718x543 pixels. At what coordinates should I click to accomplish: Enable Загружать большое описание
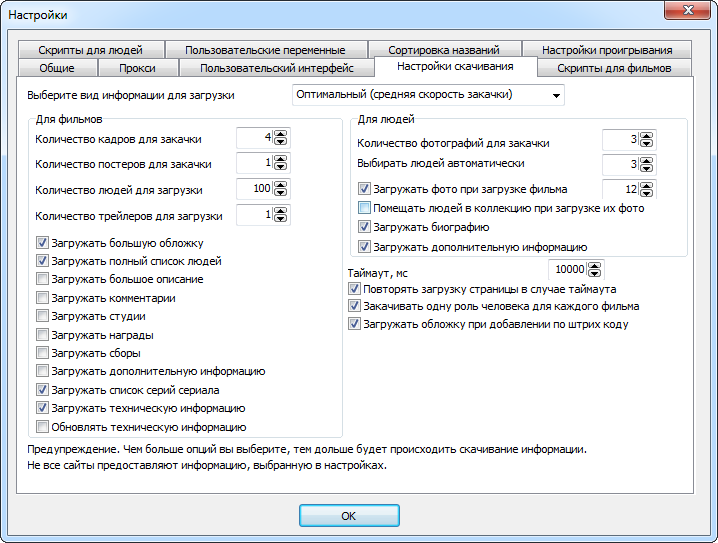click(x=42, y=279)
